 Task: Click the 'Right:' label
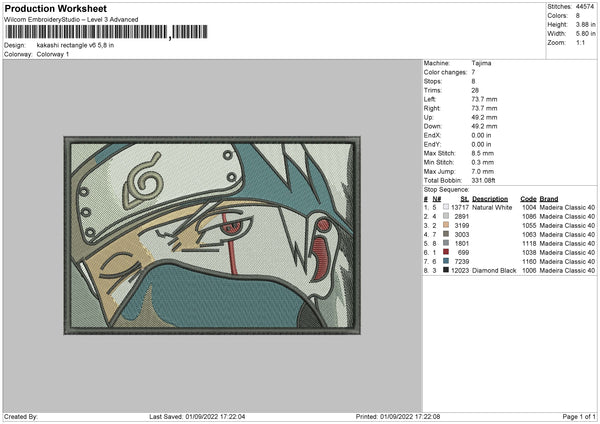(432, 108)
